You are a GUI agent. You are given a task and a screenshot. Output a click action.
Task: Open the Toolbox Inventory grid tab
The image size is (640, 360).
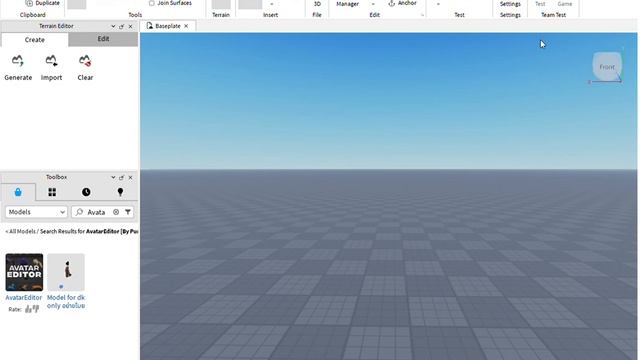(x=52, y=192)
